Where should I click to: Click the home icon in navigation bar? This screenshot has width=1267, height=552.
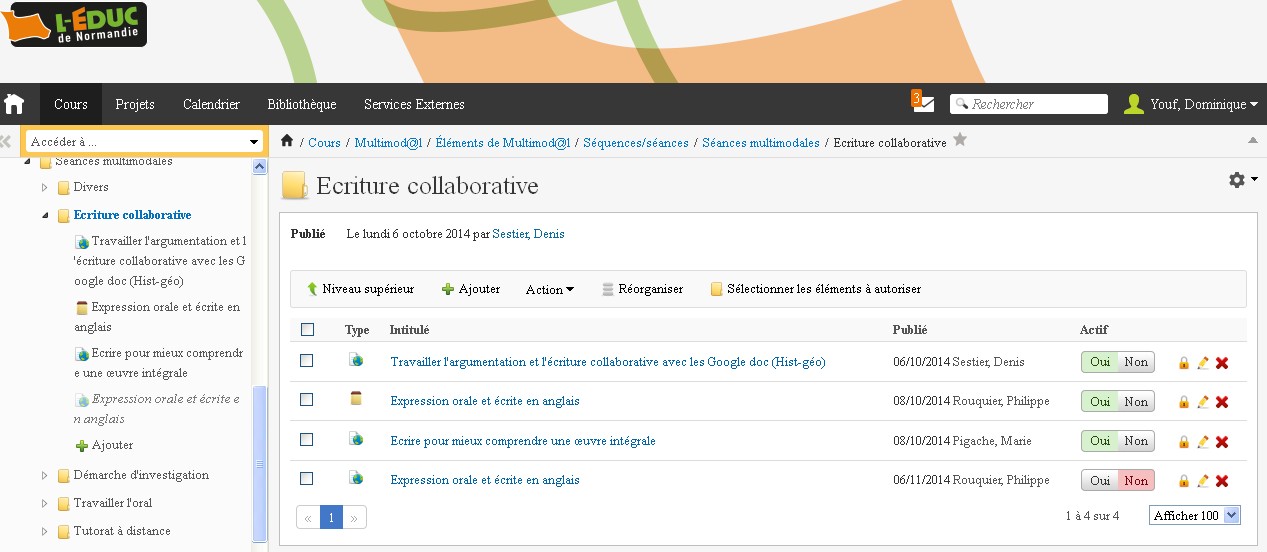[x=14, y=104]
